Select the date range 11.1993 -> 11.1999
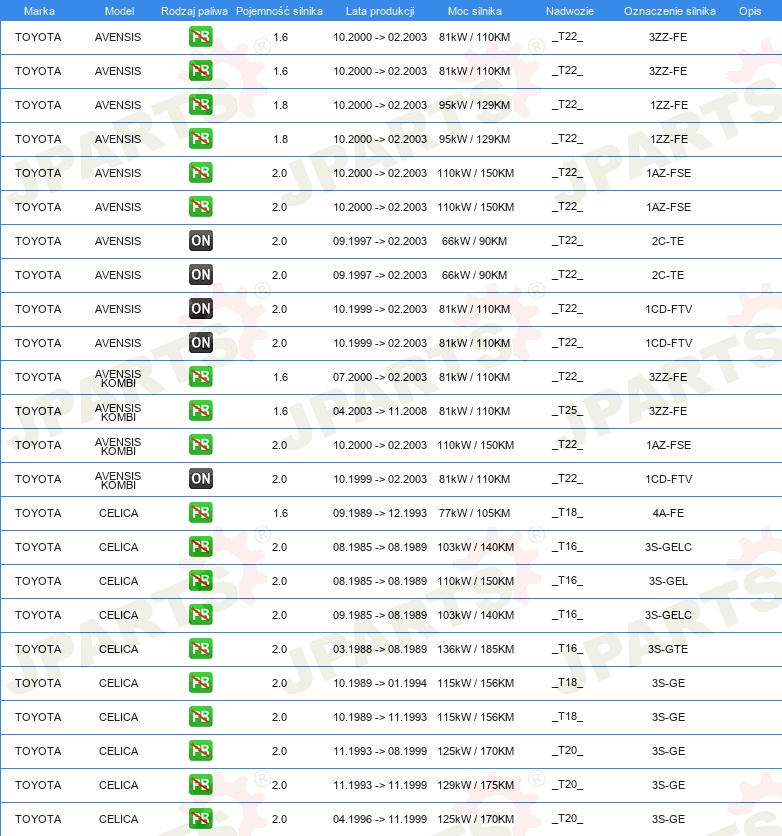 point(380,785)
